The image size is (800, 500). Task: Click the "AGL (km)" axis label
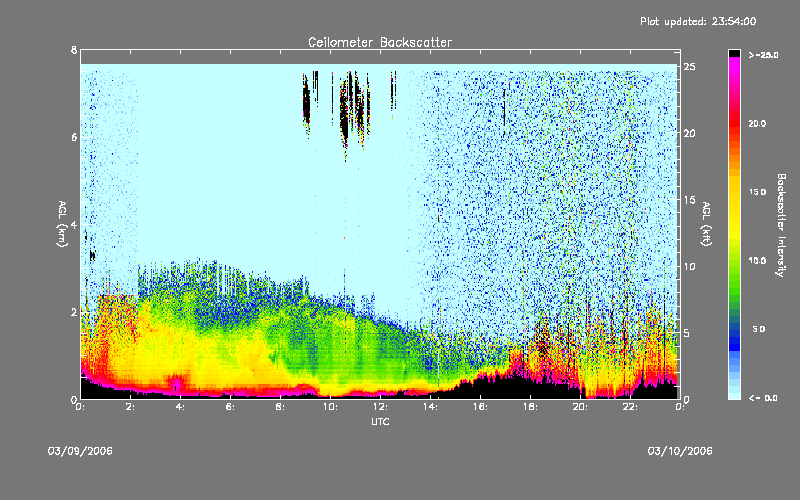tap(62, 224)
